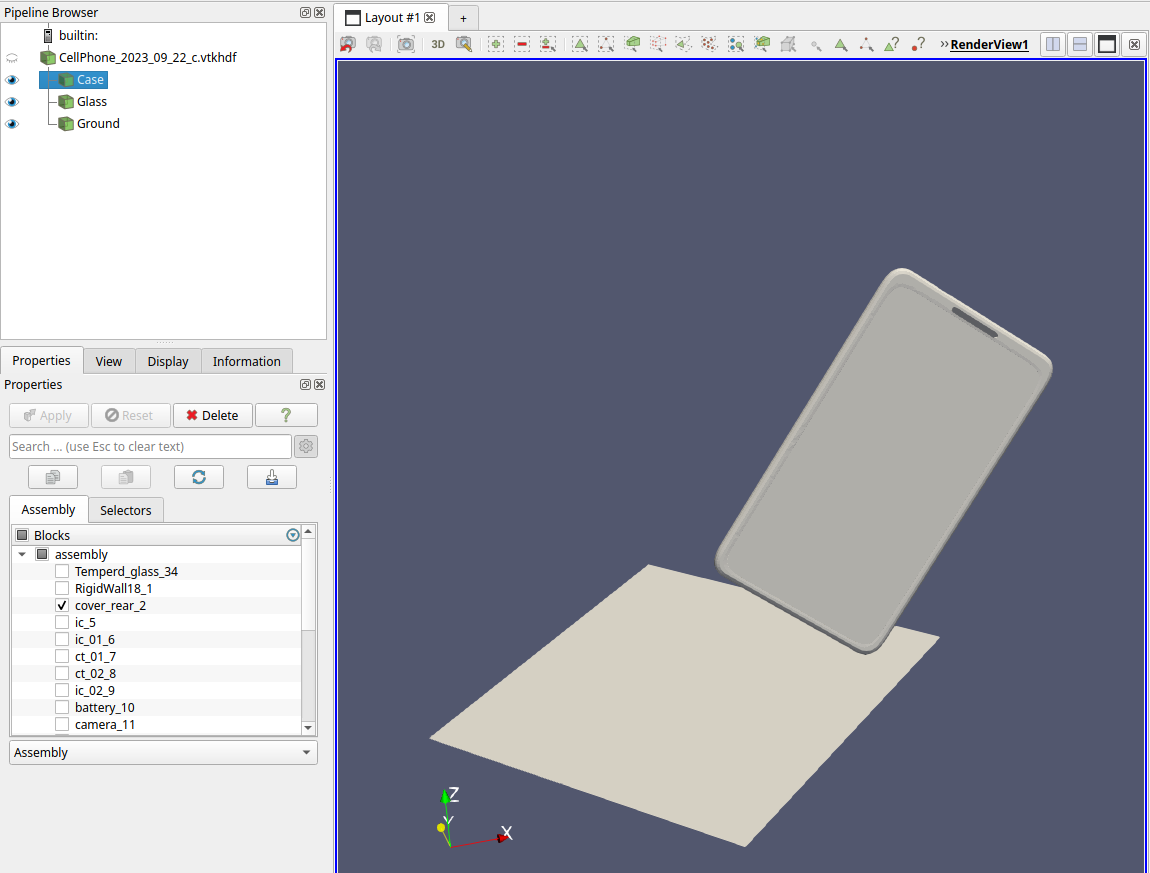Switch to the Selectors tab
Viewport: 1150px width, 873px height.
(x=126, y=510)
